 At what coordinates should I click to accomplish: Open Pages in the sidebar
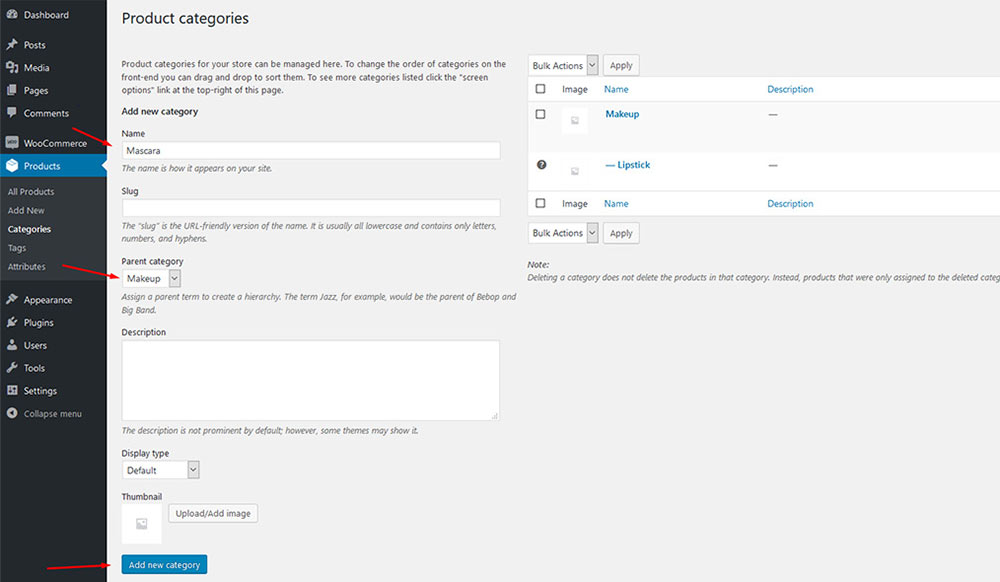point(36,91)
